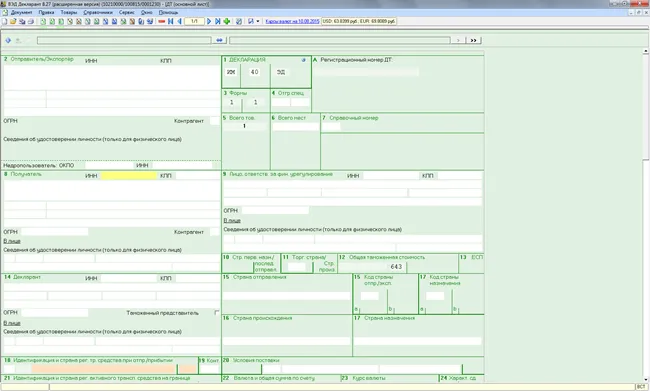Go to next sheet arrow
This screenshot has width=650, height=391.
point(209,21)
